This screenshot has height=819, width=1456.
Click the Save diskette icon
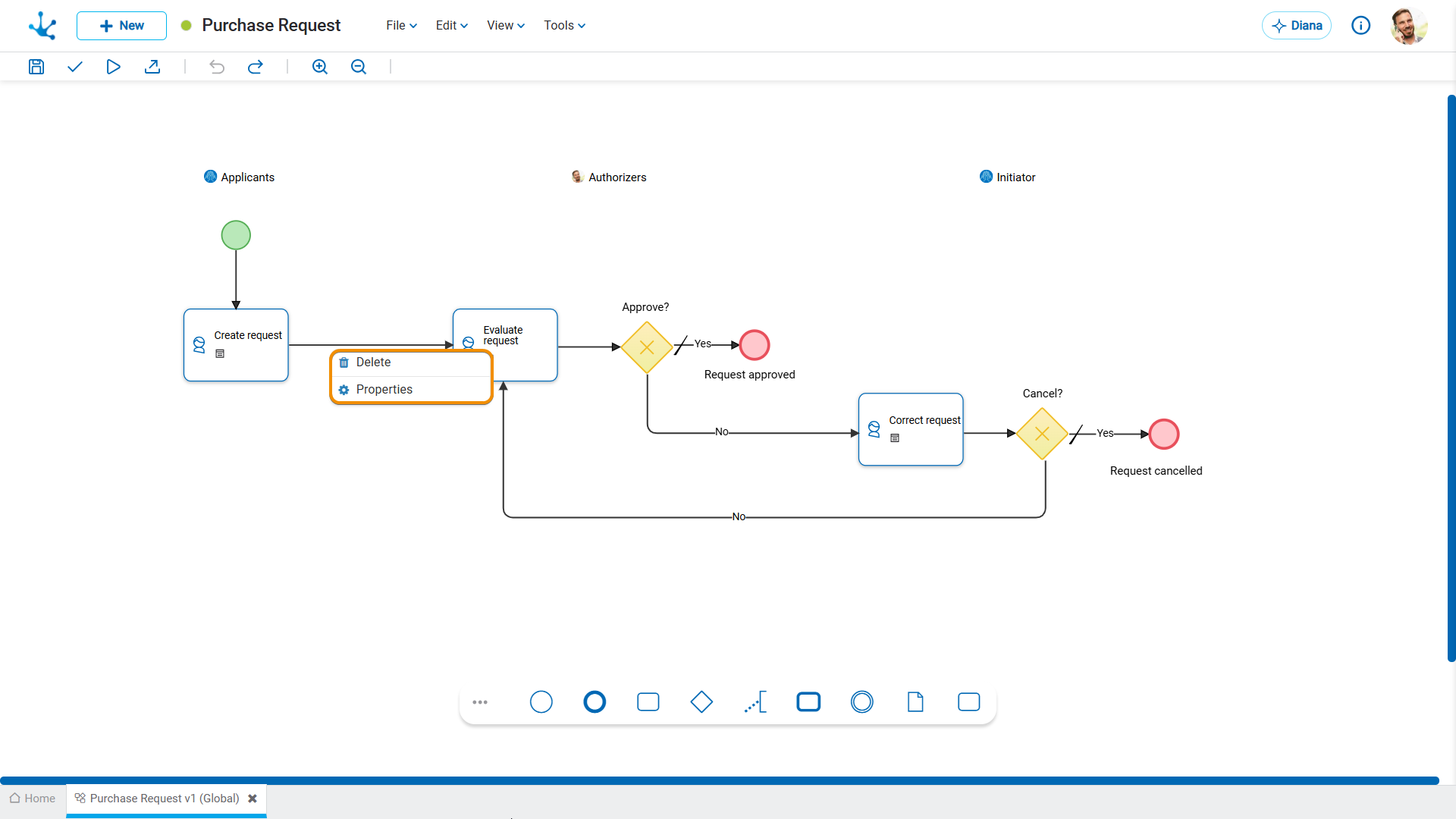point(36,67)
